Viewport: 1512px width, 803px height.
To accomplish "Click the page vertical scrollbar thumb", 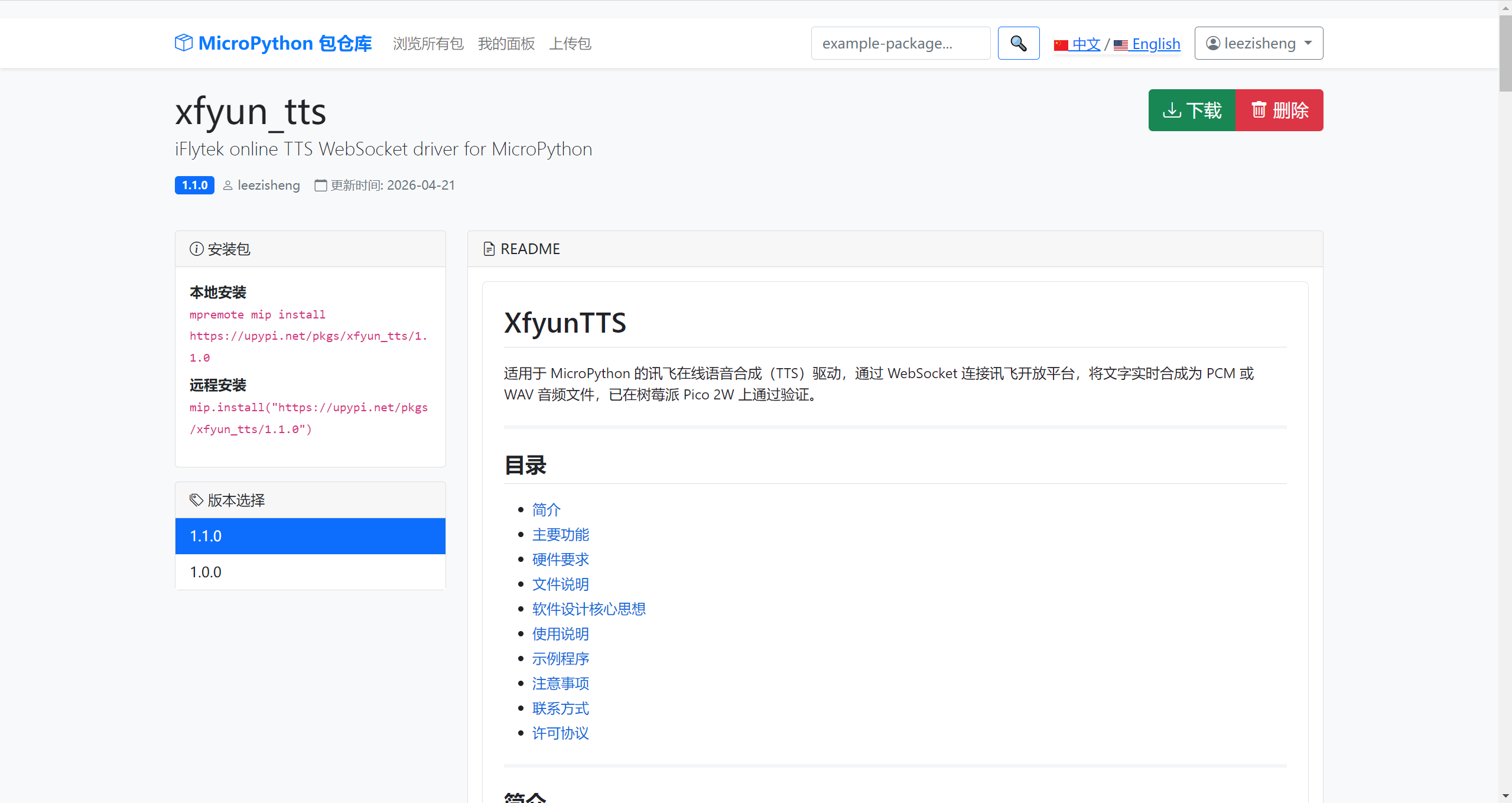I will click(1505, 53).
